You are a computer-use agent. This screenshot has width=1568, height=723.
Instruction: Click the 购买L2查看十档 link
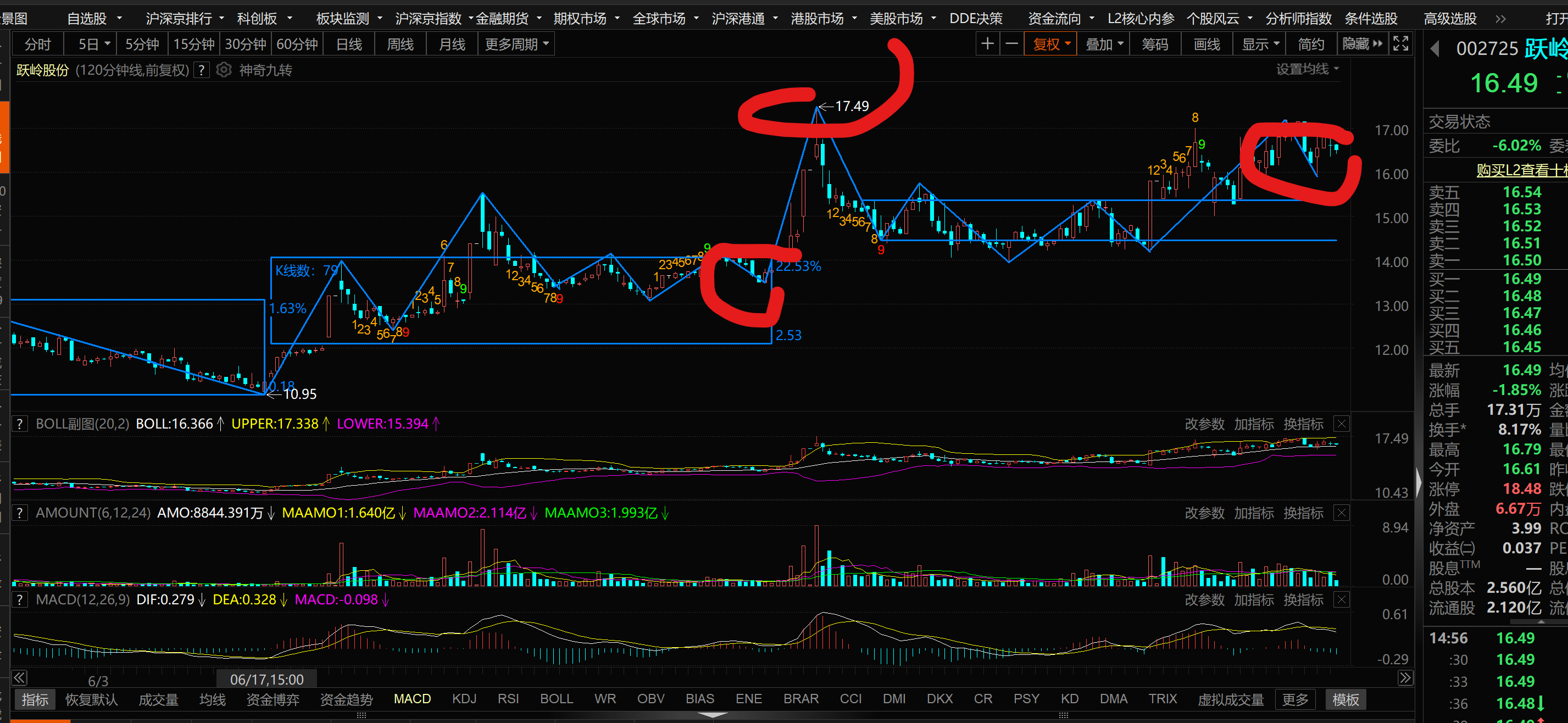click(1521, 170)
